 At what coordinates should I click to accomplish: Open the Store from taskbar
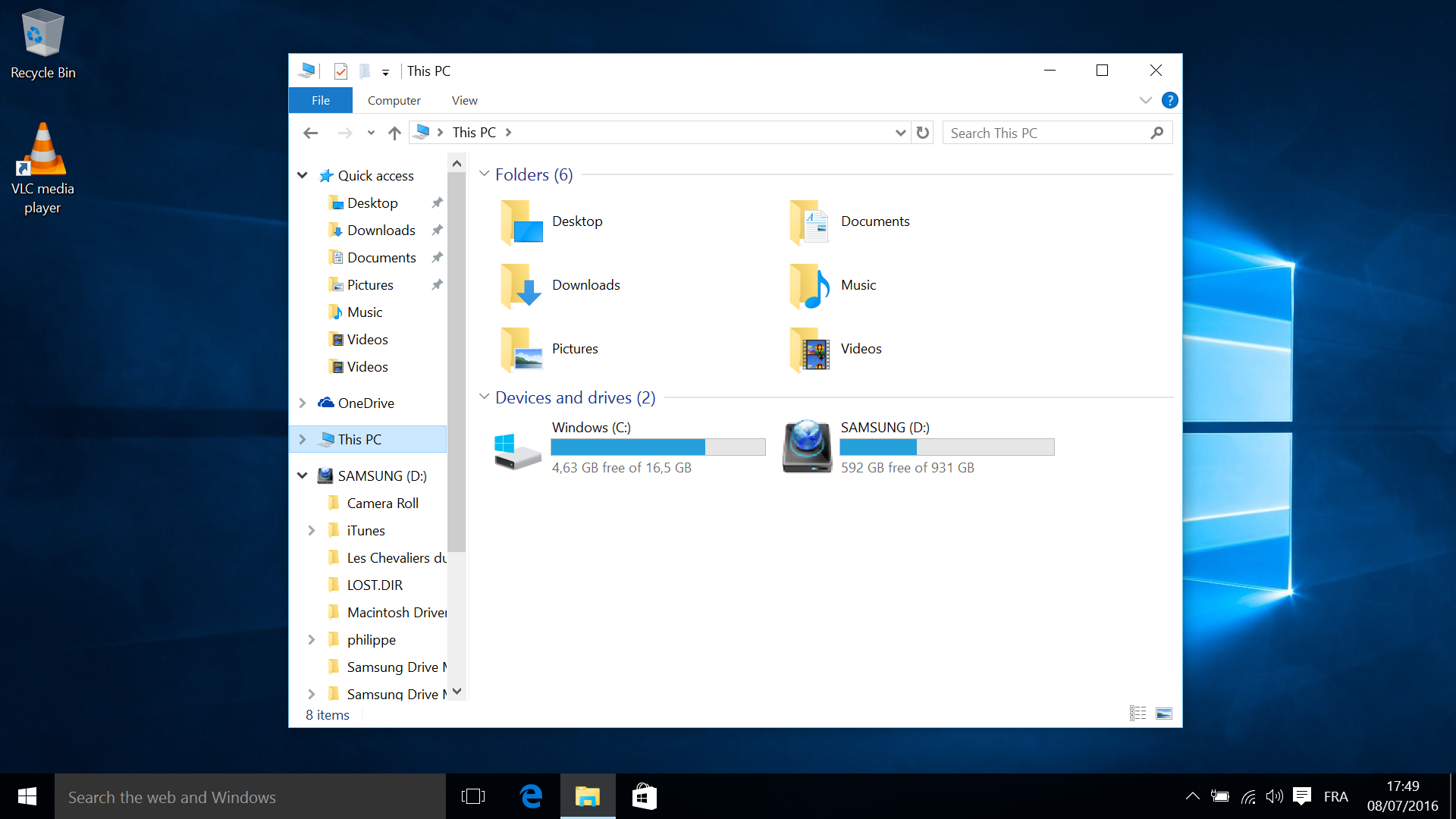click(x=644, y=796)
